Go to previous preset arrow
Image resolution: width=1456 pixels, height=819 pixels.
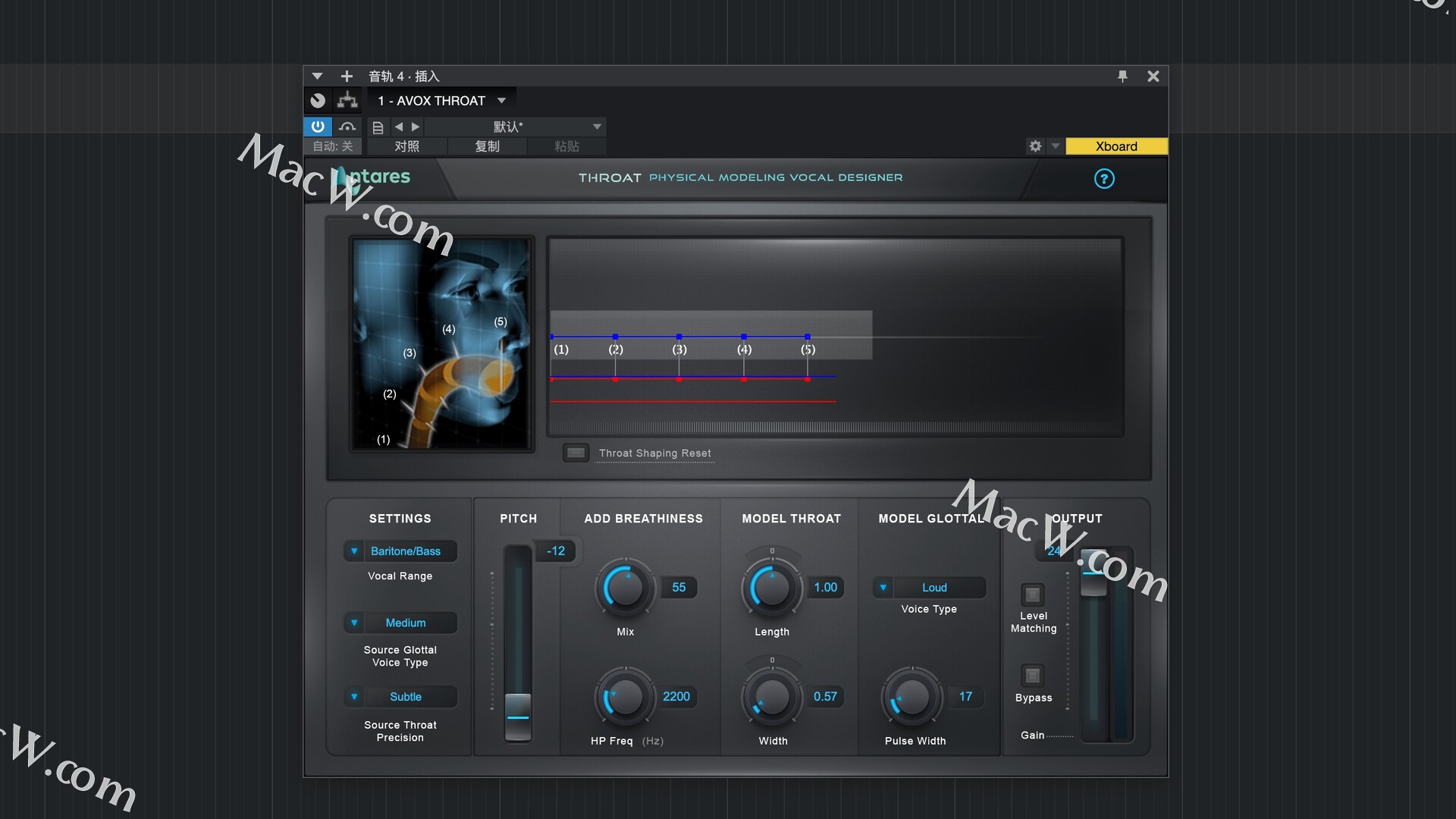[399, 127]
